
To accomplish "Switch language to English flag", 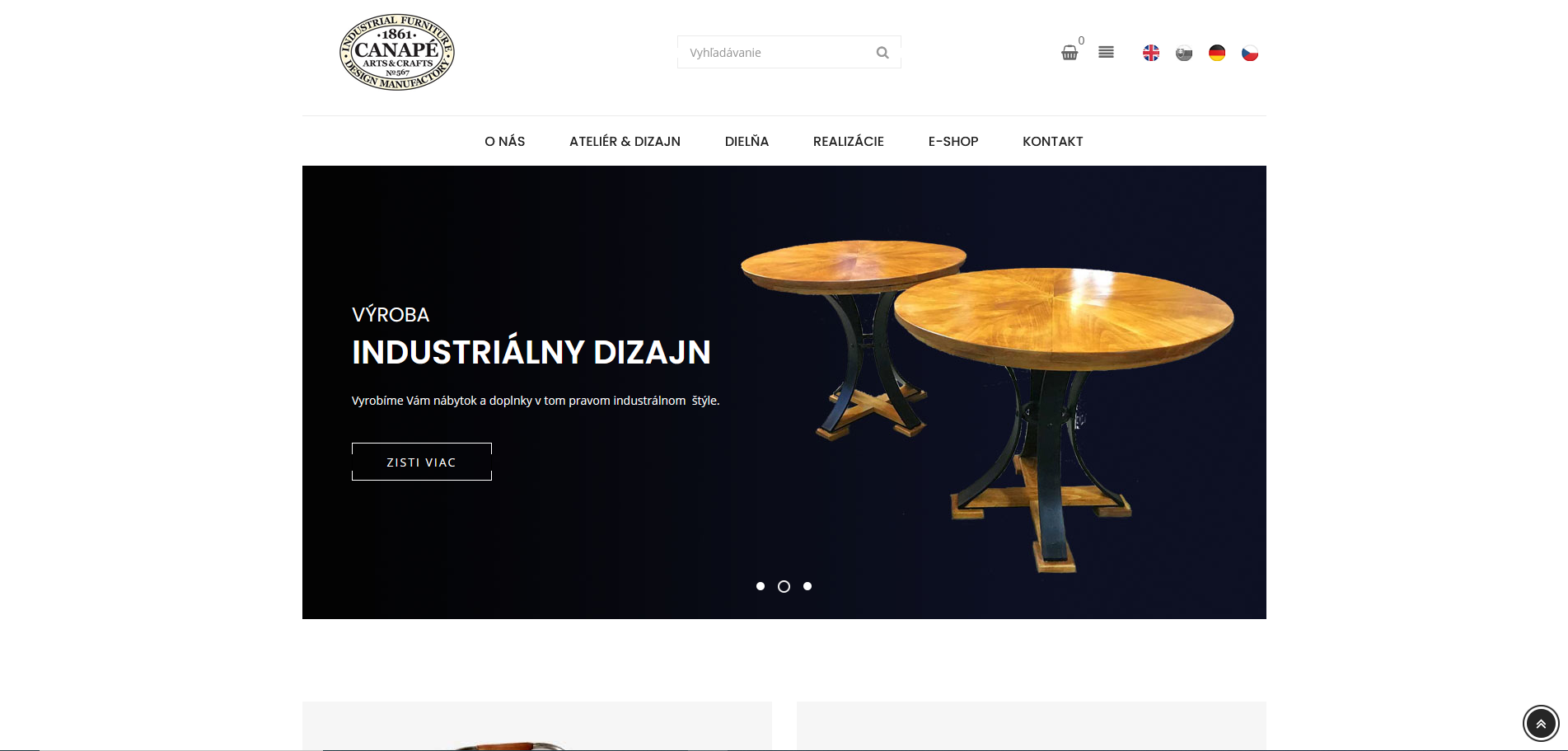I will (1151, 53).
